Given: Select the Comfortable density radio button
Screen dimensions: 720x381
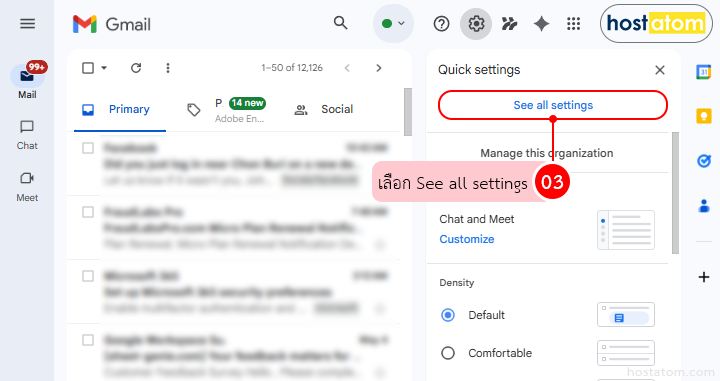Looking at the screenshot, I should 448,353.
